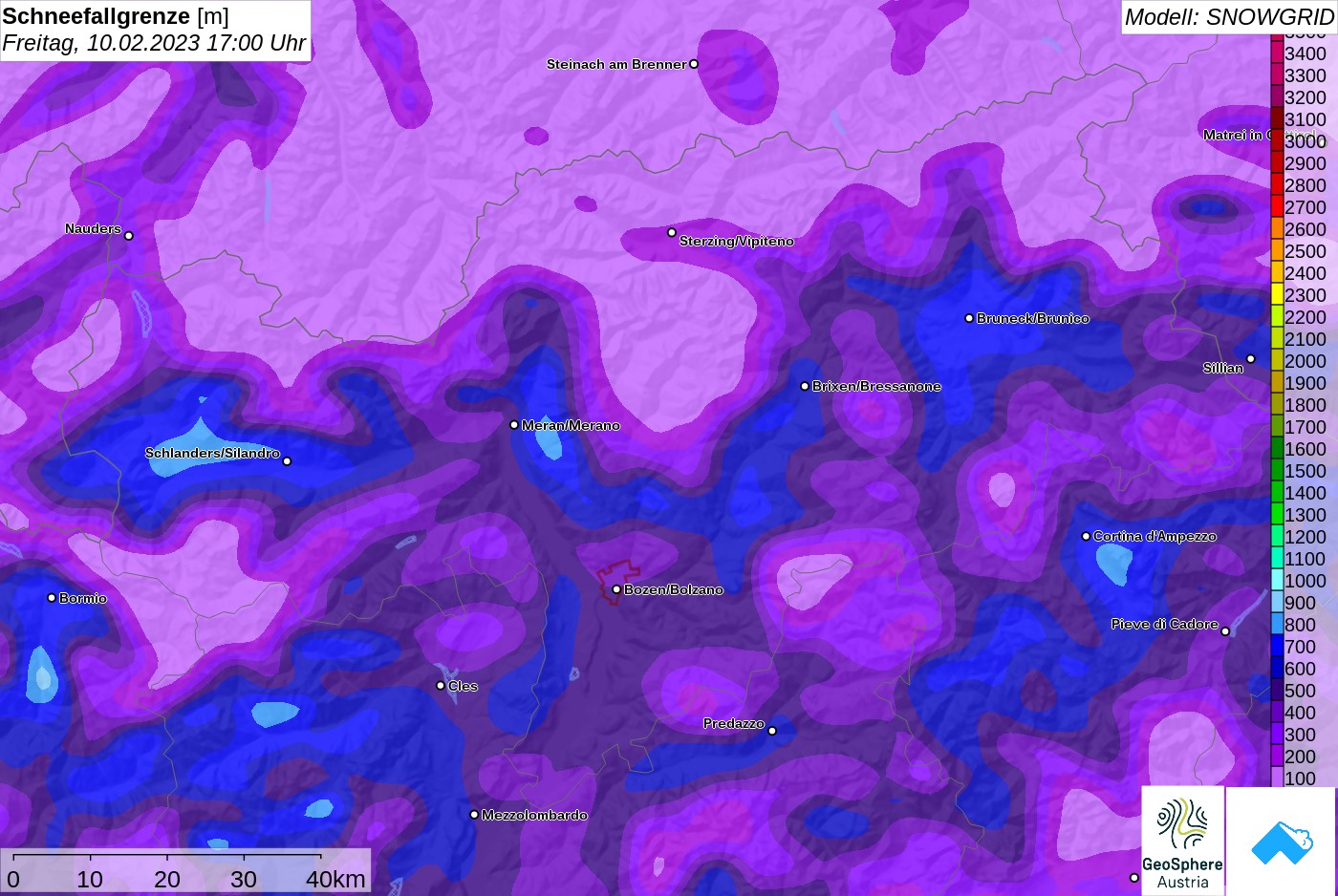Click the blue 700 legend swatch
Screen dimensions: 1338x896
pos(1277,646)
